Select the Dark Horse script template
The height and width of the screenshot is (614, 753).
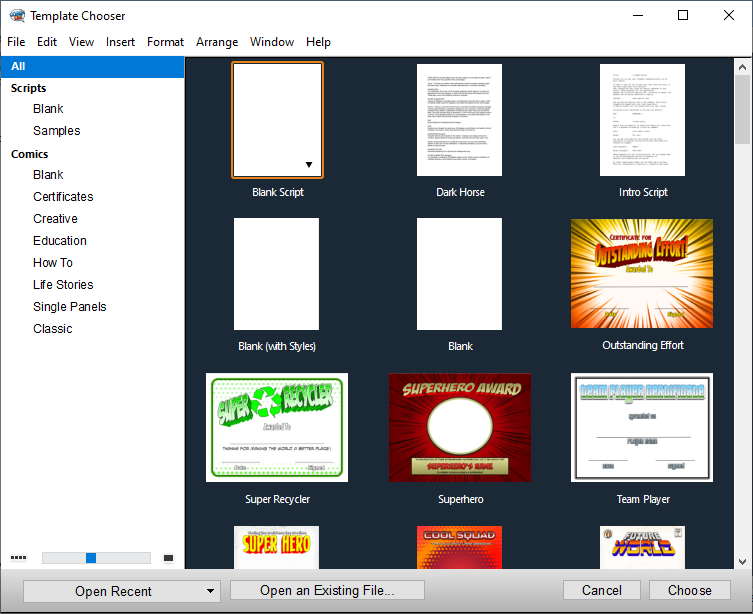point(460,120)
